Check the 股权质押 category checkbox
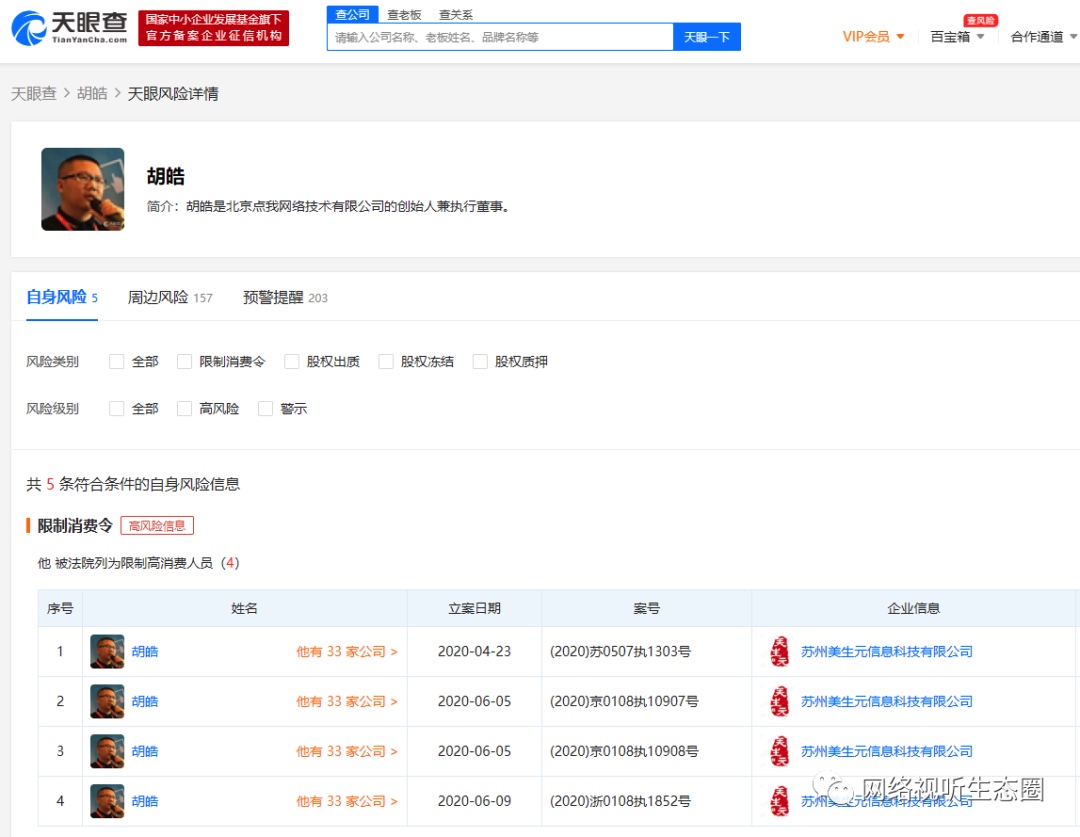This screenshot has height=837, width=1080. (481, 361)
